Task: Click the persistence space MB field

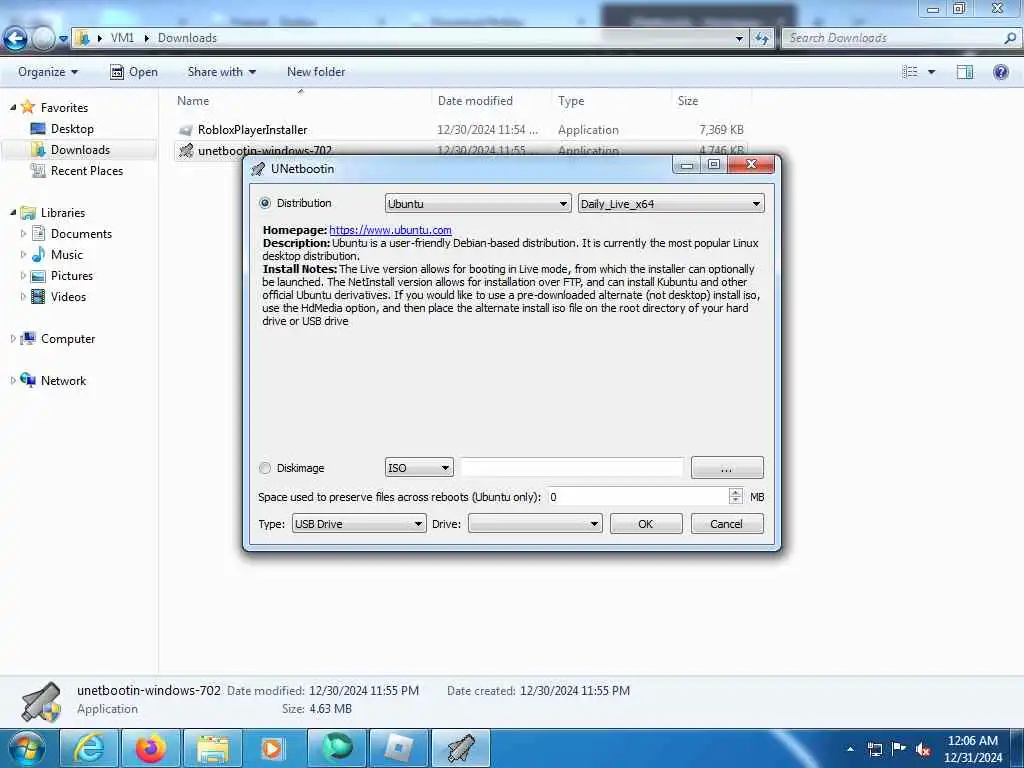Action: pyautogui.click(x=637, y=497)
